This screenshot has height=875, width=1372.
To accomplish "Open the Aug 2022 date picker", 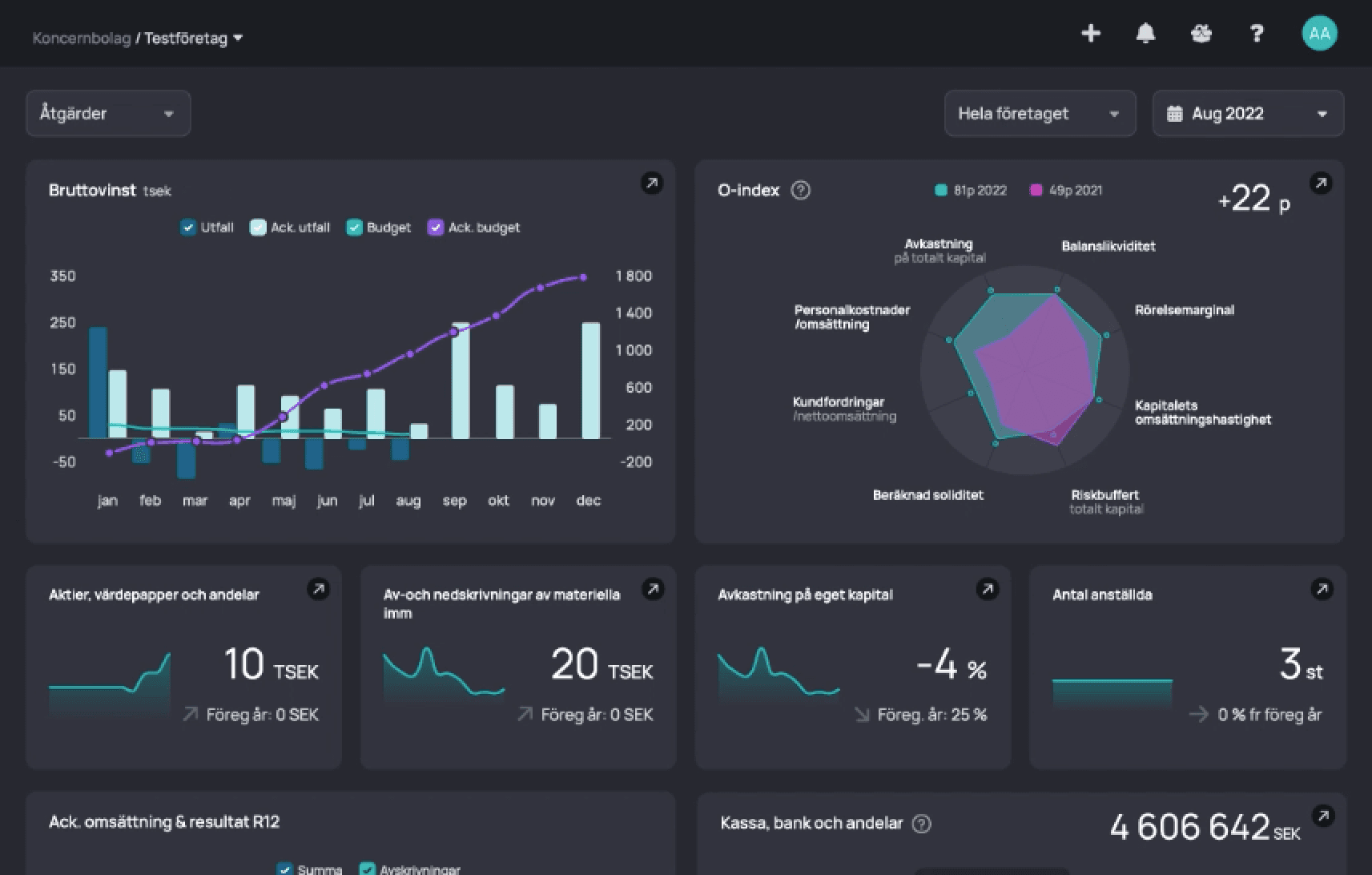I will point(1247,114).
